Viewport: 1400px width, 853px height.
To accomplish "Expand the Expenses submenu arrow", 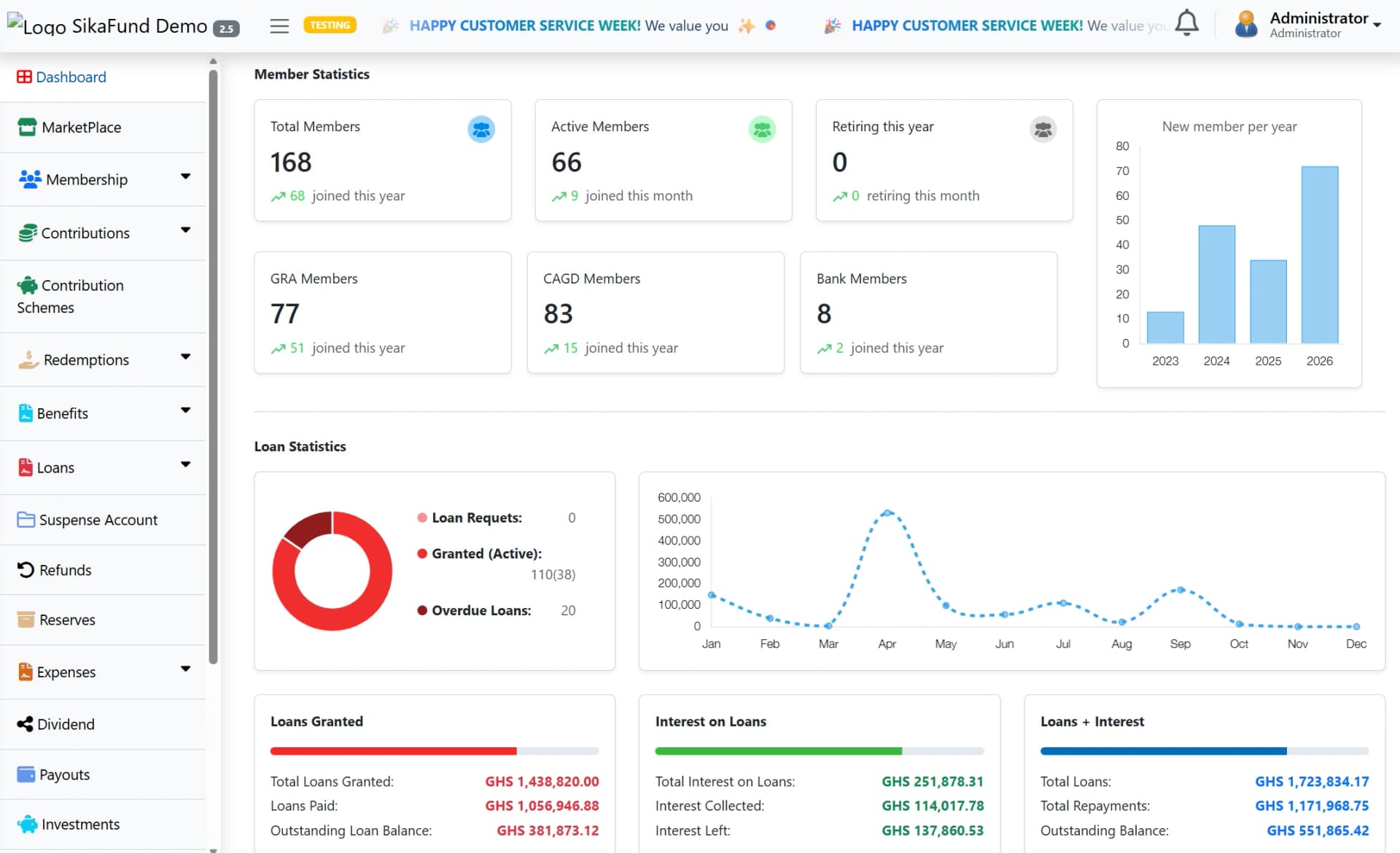I will coord(186,669).
